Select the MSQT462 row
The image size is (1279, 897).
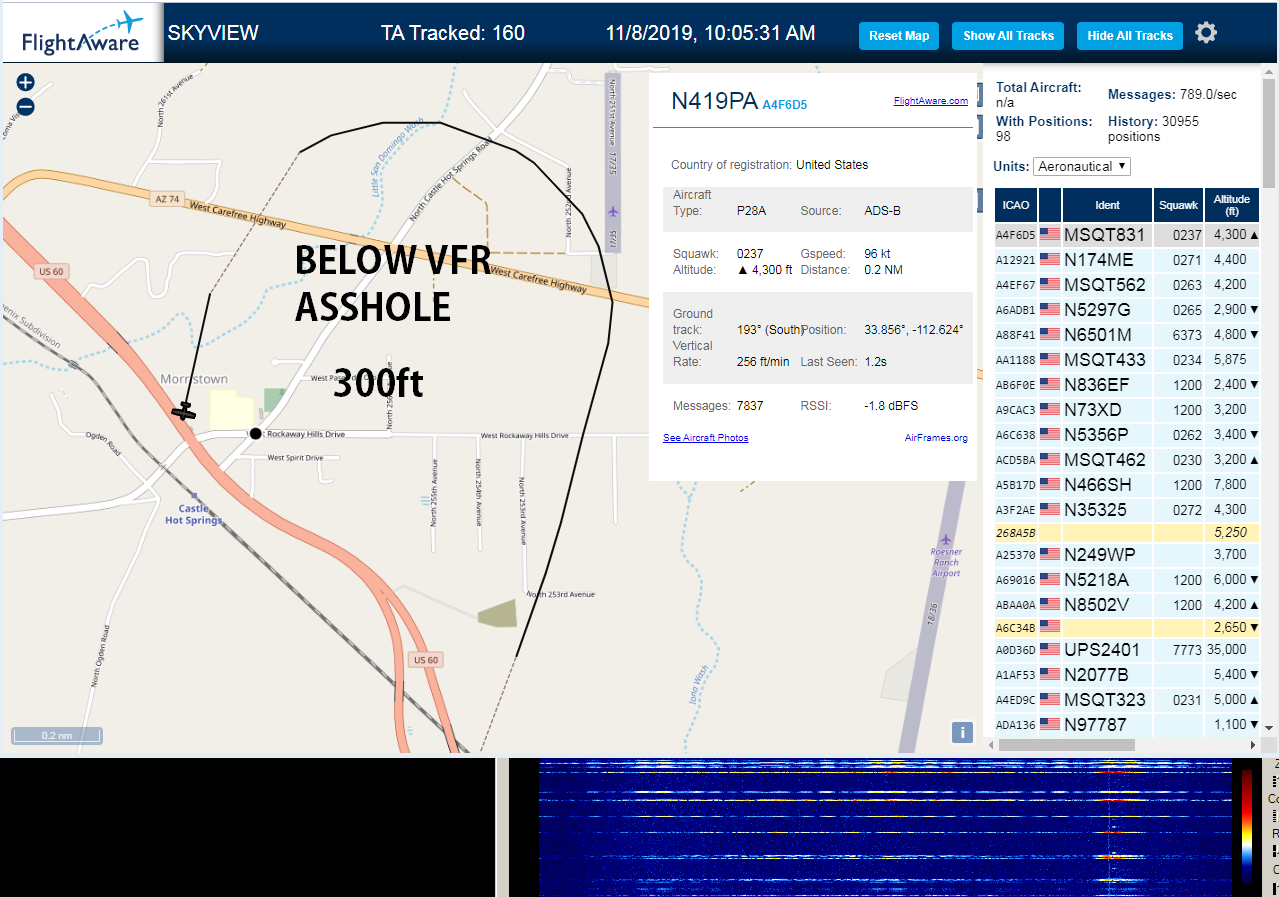pos(1127,460)
